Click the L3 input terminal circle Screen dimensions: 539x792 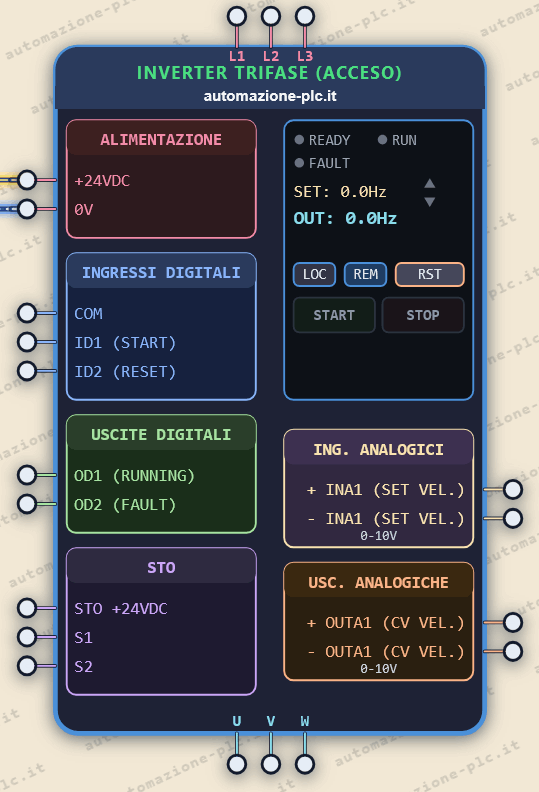click(305, 16)
